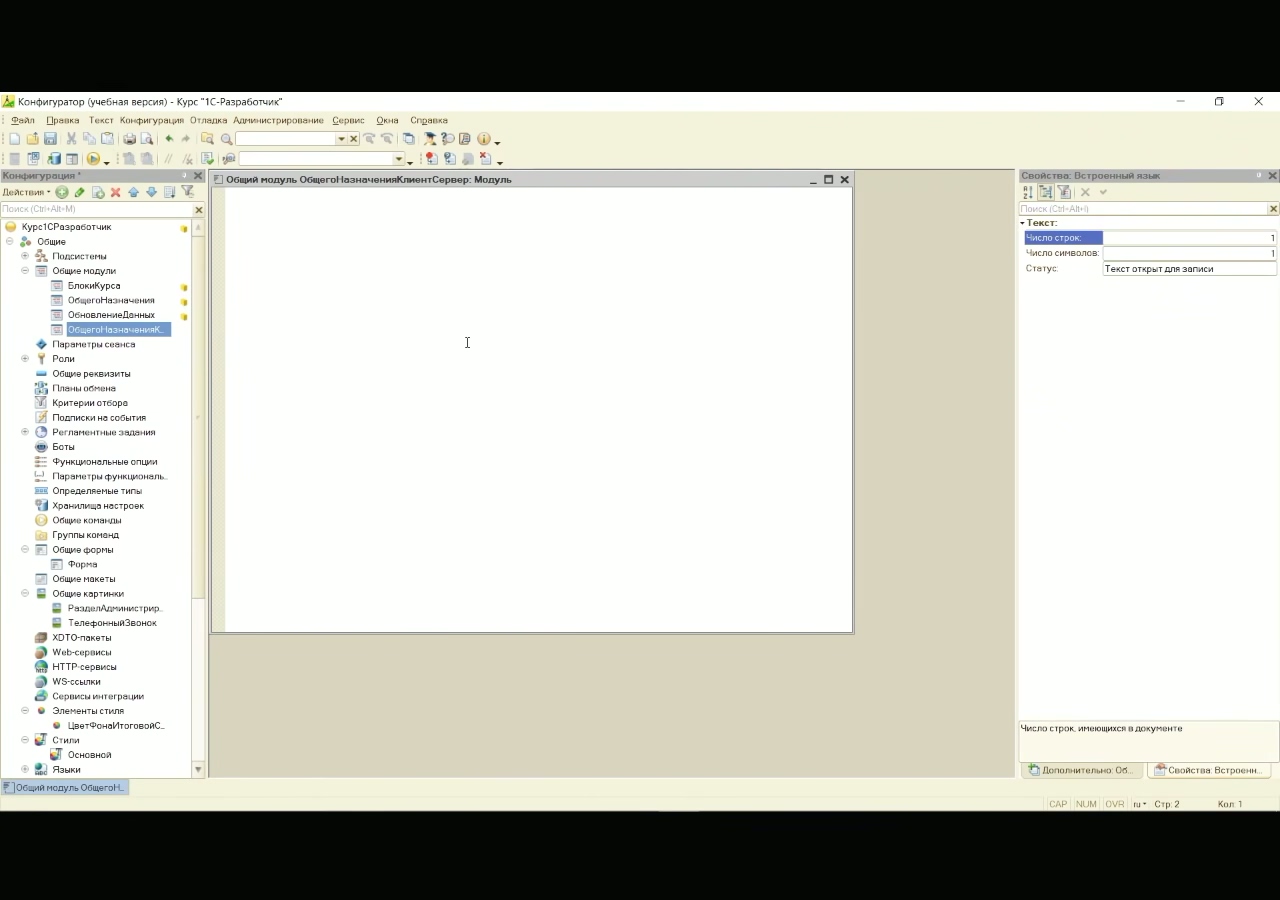Select the ТелефонныйЗвонок picture item
The width and height of the screenshot is (1280, 900).
(x=112, y=623)
